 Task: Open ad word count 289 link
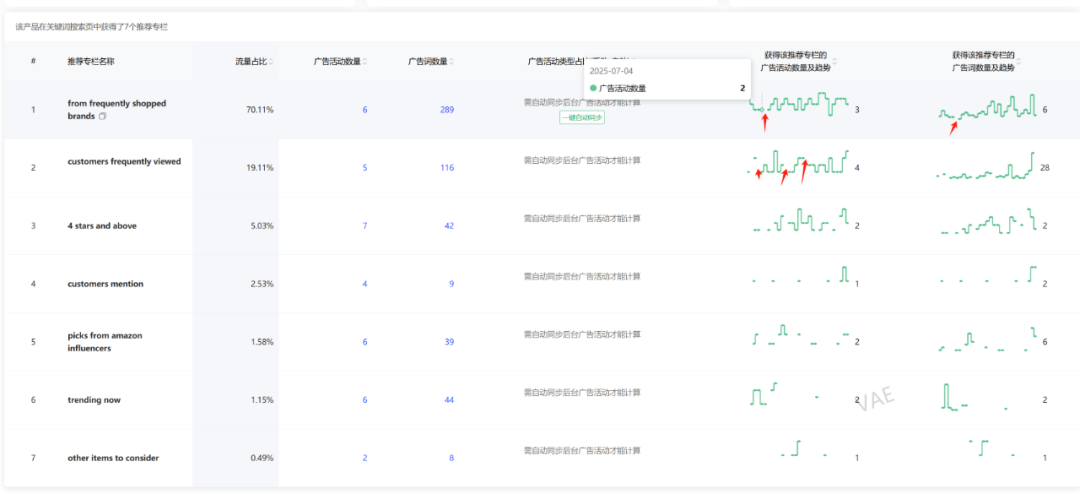coord(447,110)
